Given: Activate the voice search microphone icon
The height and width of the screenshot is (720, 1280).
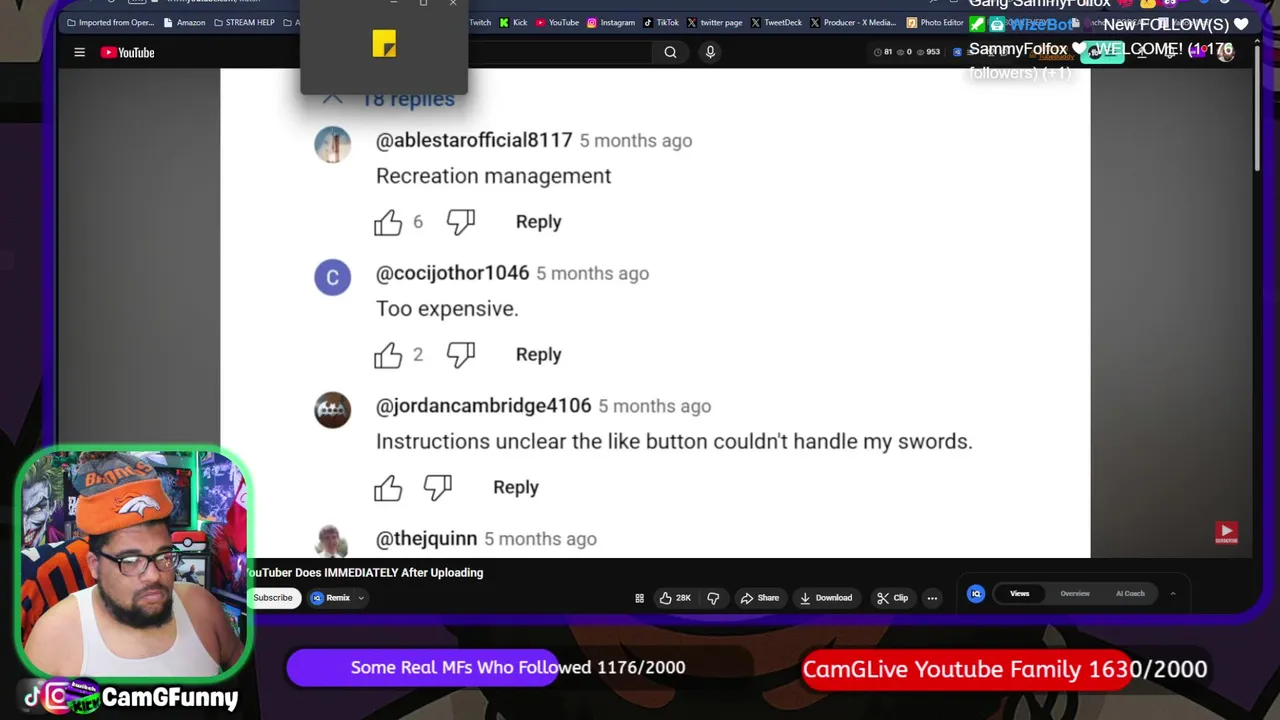Looking at the screenshot, I should pos(710,52).
